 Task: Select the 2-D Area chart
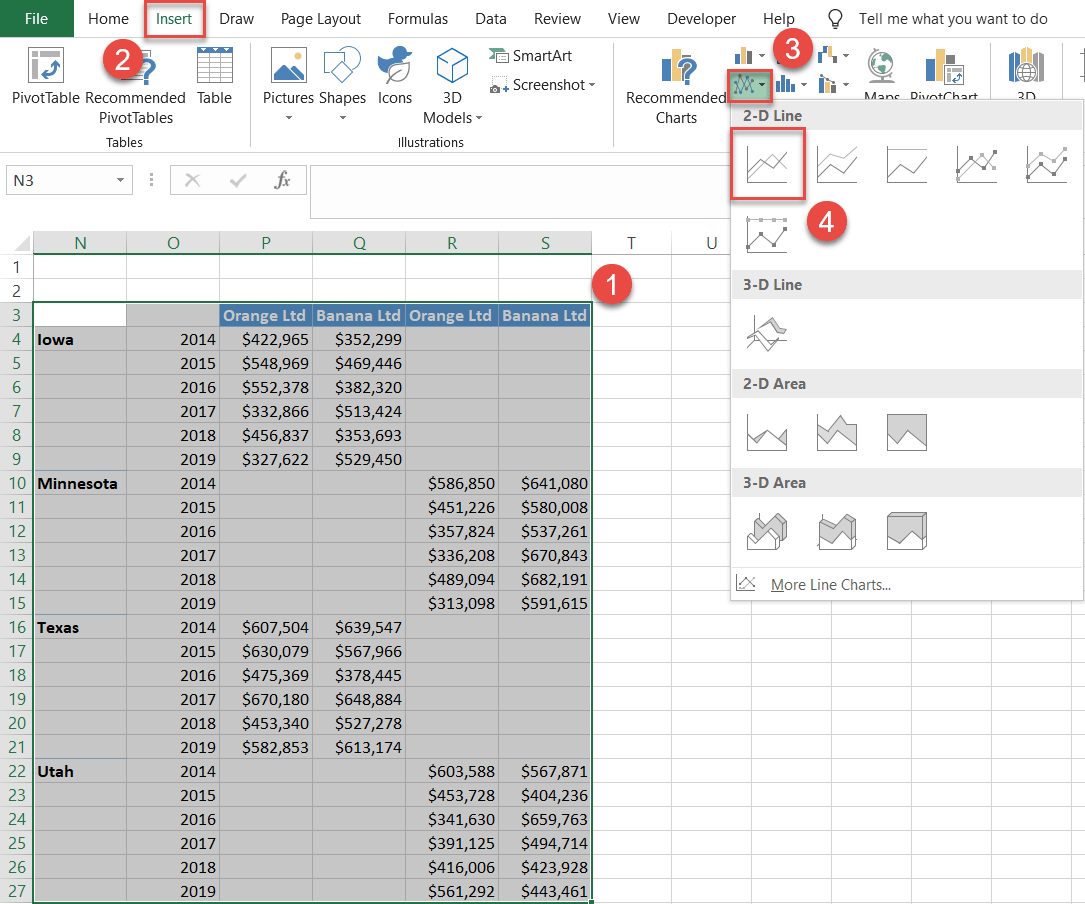[767, 432]
